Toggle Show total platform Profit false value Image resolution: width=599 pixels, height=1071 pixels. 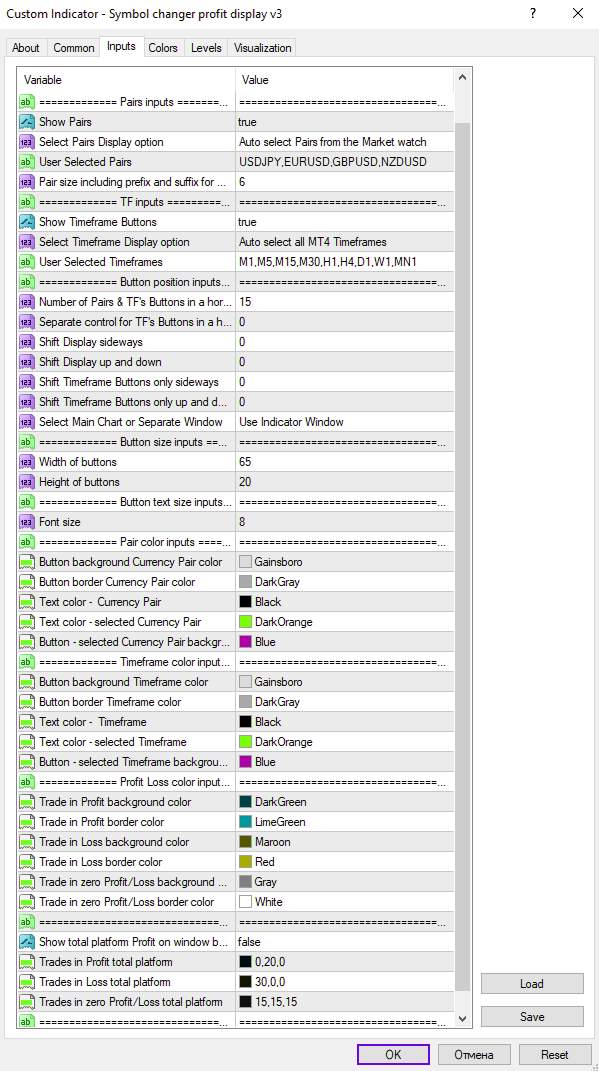344,942
